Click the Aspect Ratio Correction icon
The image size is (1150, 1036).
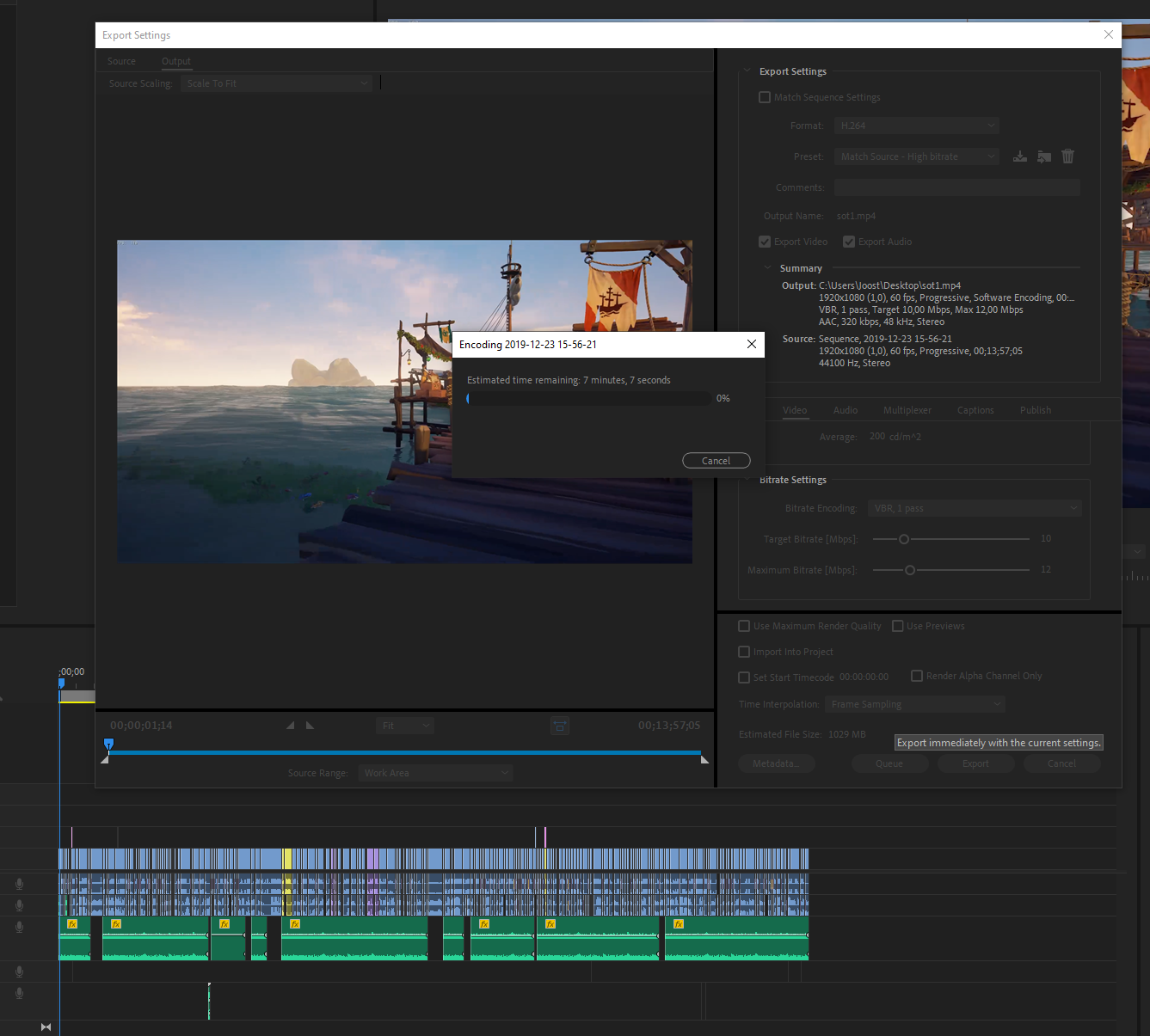[x=560, y=726]
